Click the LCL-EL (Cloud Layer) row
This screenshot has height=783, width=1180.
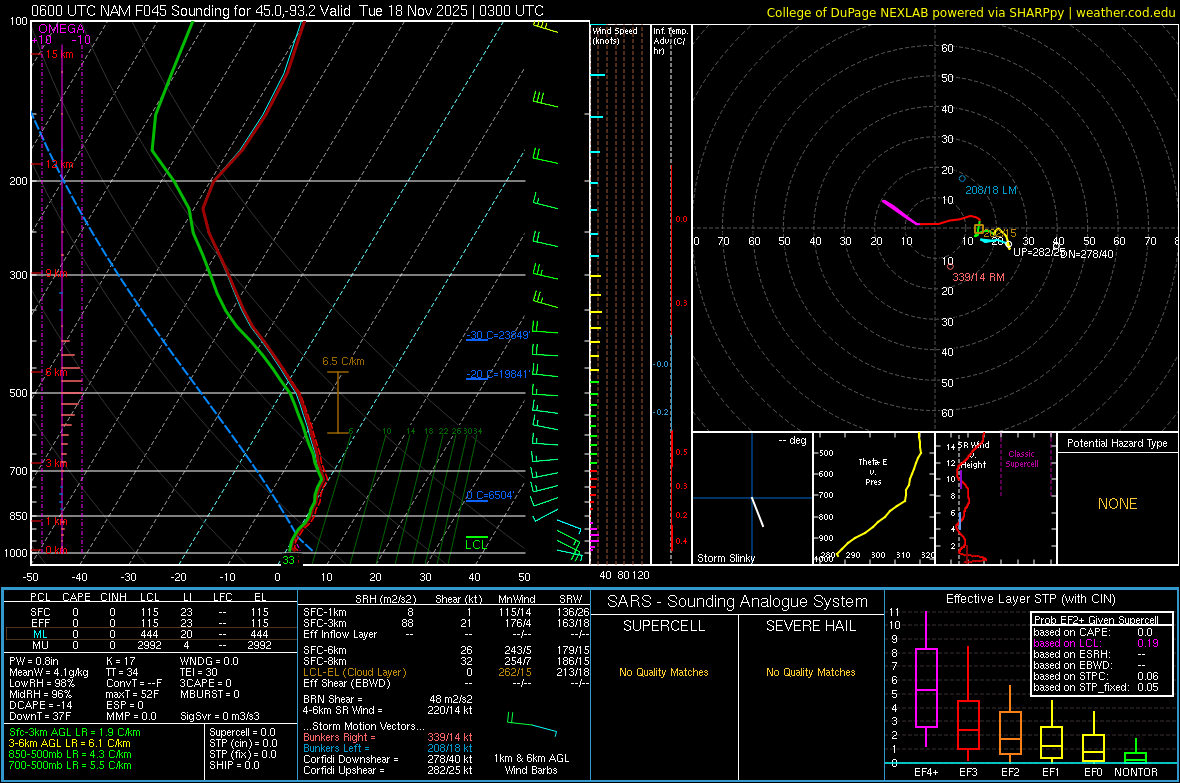pyautogui.click(x=446, y=672)
